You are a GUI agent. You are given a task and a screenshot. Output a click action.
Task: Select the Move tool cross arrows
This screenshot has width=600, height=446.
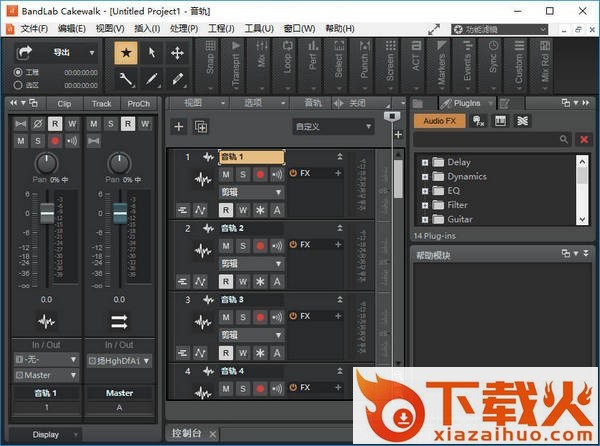177,52
